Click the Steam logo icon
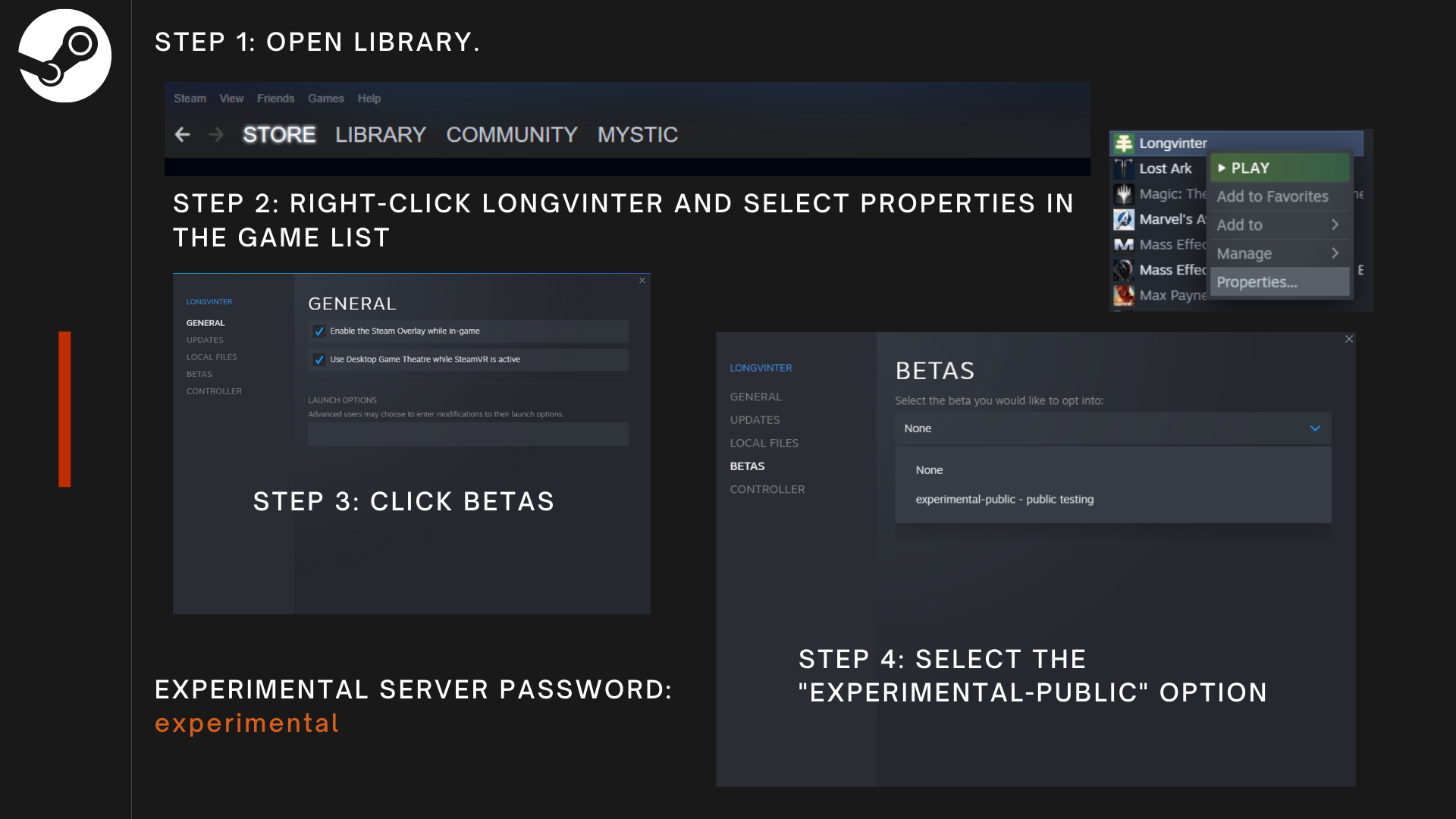Image resolution: width=1456 pixels, height=819 pixels. pyautogui.click(x=64, y=56)
